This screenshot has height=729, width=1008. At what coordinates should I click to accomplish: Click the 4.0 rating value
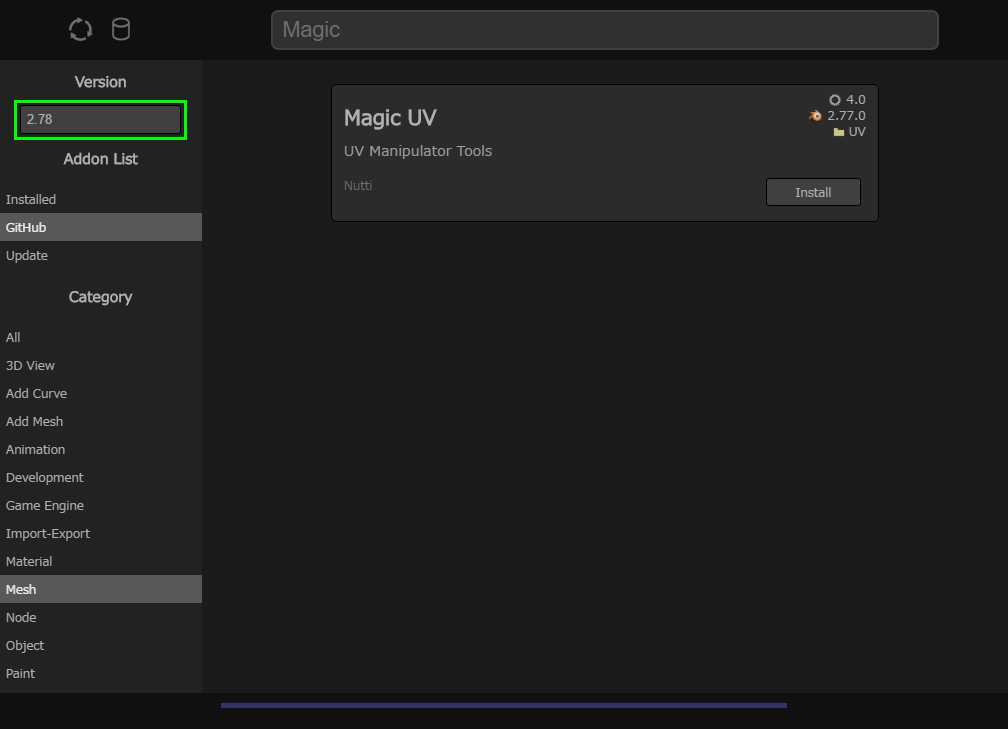856,100
